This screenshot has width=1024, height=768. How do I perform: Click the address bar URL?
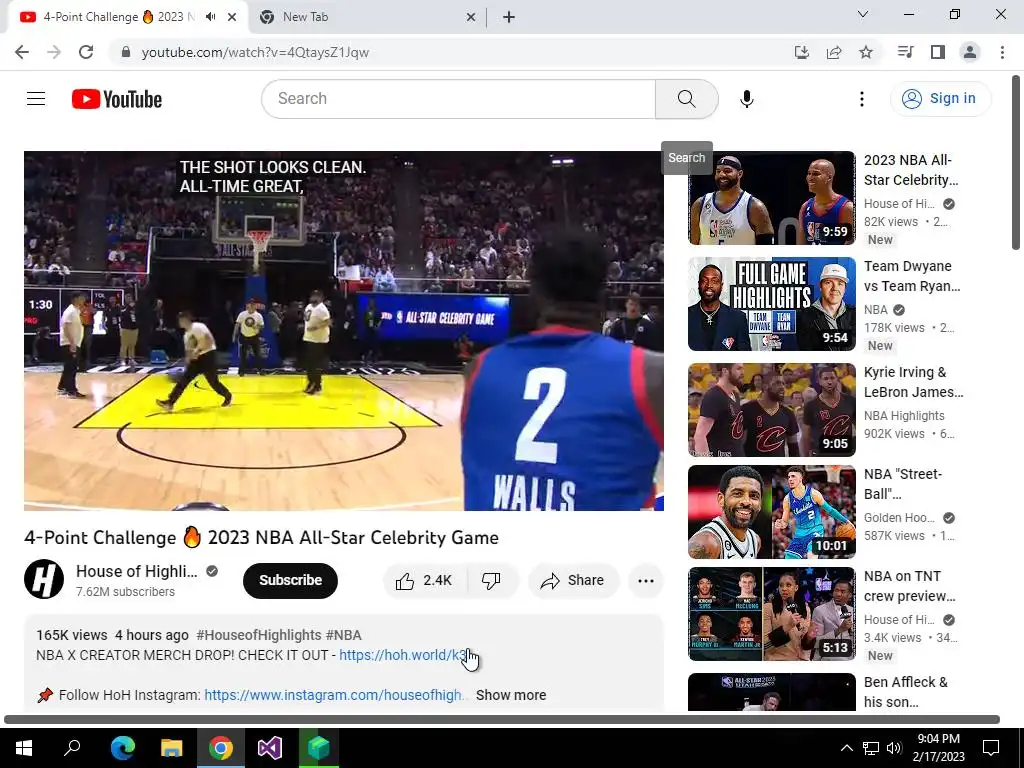point(255,52)
